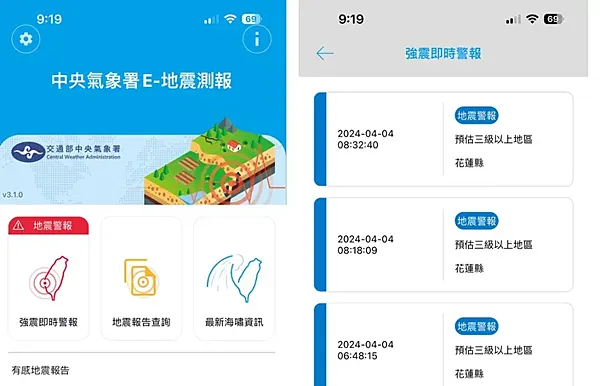The image size is (600, 386).
Task: Tap the 最新海嘯資訊 wave icon
Action: point(234,278)
